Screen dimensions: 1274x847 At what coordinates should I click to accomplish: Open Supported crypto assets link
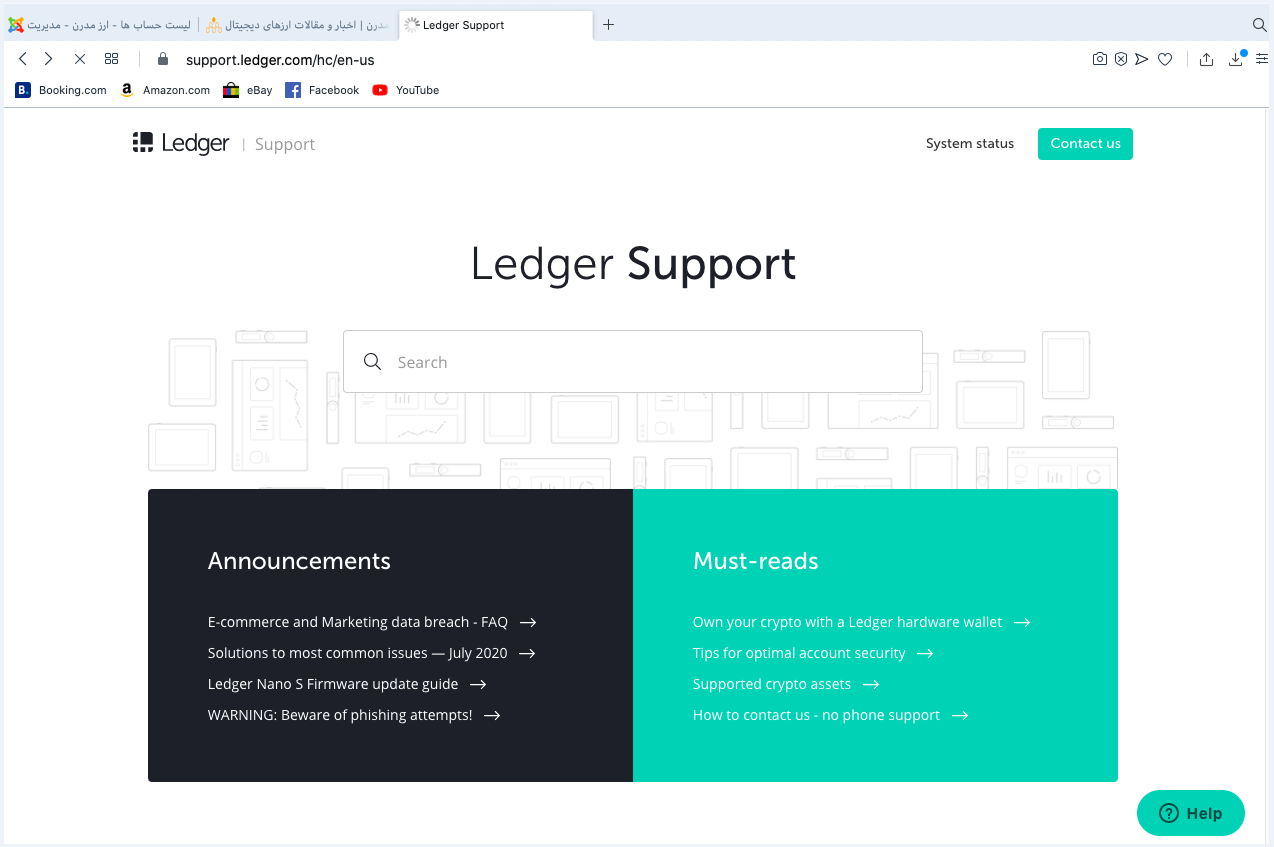[786, 684]
